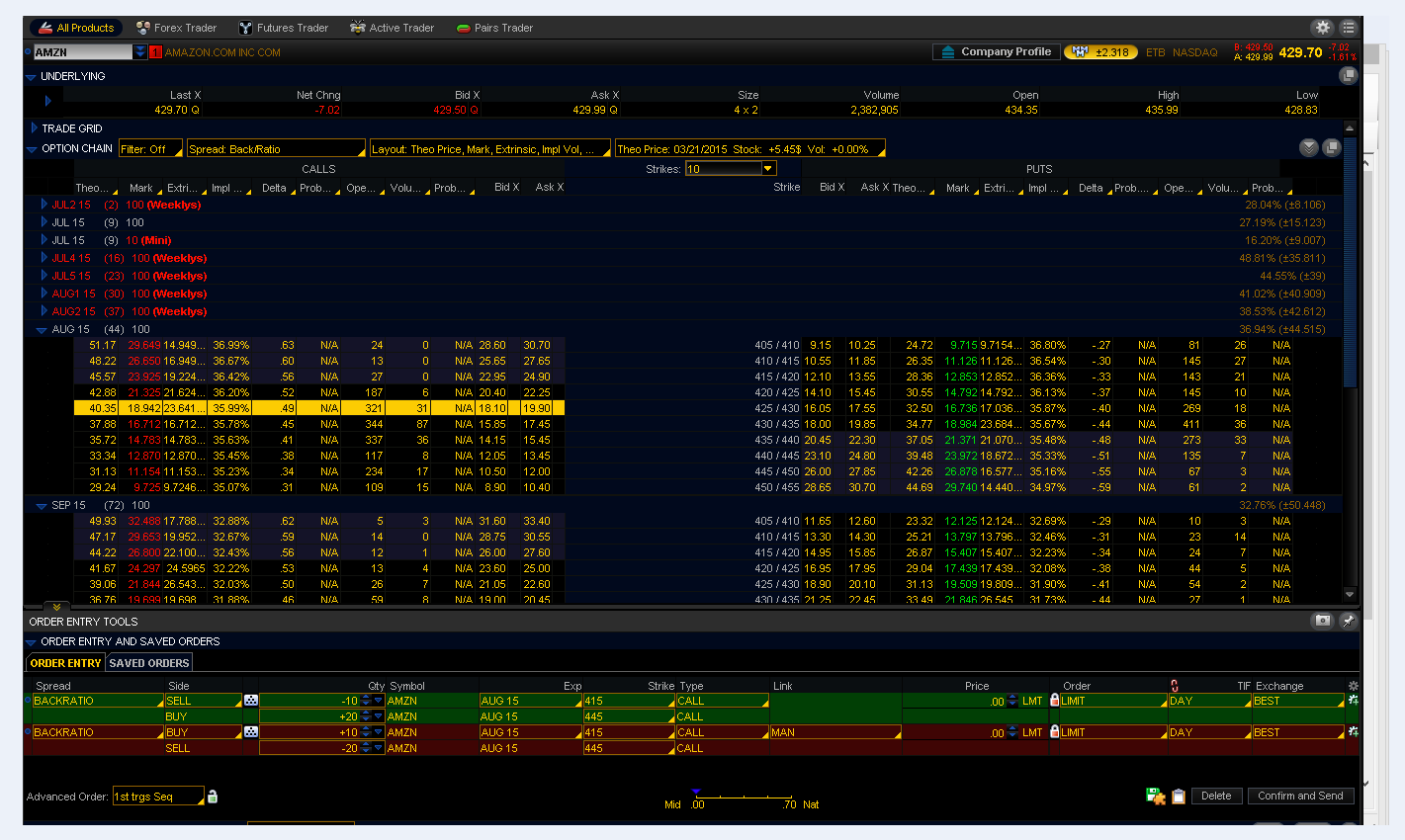Collapse the UNDERLYING section
The image size is (1405, 840).
(31, 76)
